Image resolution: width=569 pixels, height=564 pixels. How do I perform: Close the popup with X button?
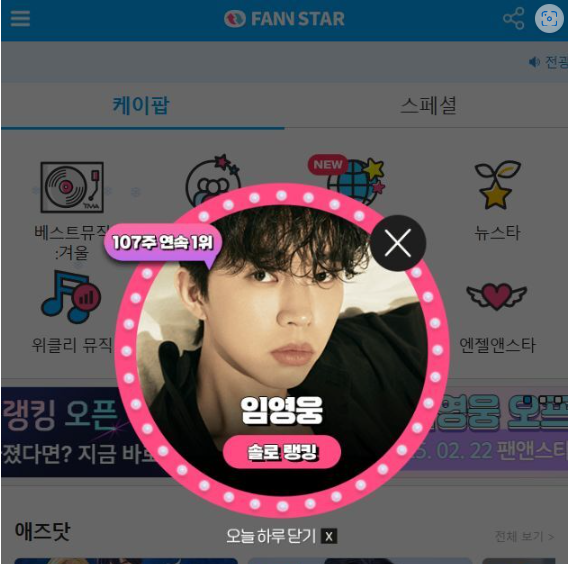[398, 243]
